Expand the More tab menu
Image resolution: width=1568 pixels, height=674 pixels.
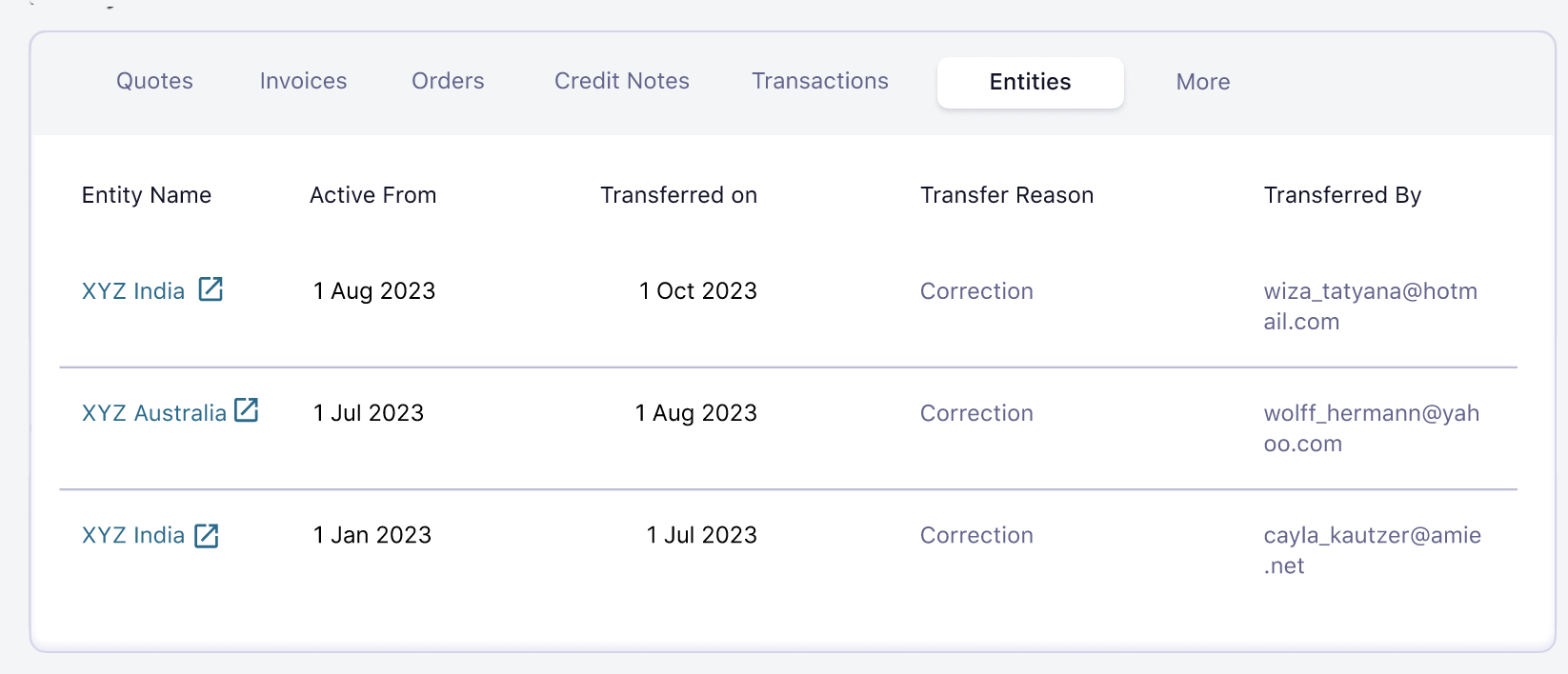[1202, 83]
